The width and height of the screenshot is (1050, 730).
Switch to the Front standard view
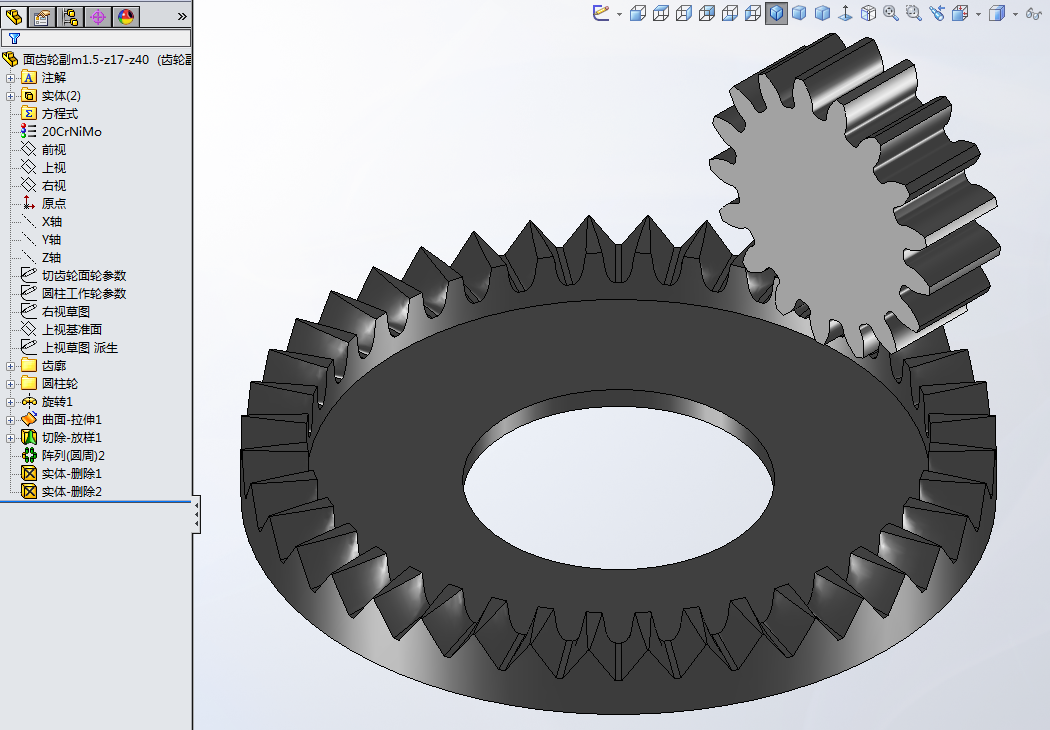pyautogui.click(x=638, y=13)
